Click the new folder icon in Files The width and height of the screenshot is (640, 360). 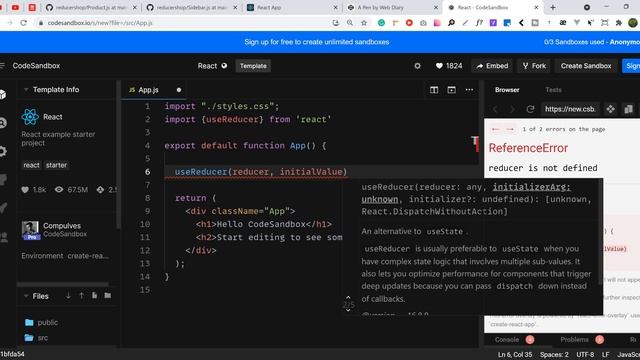pos(108,296)
